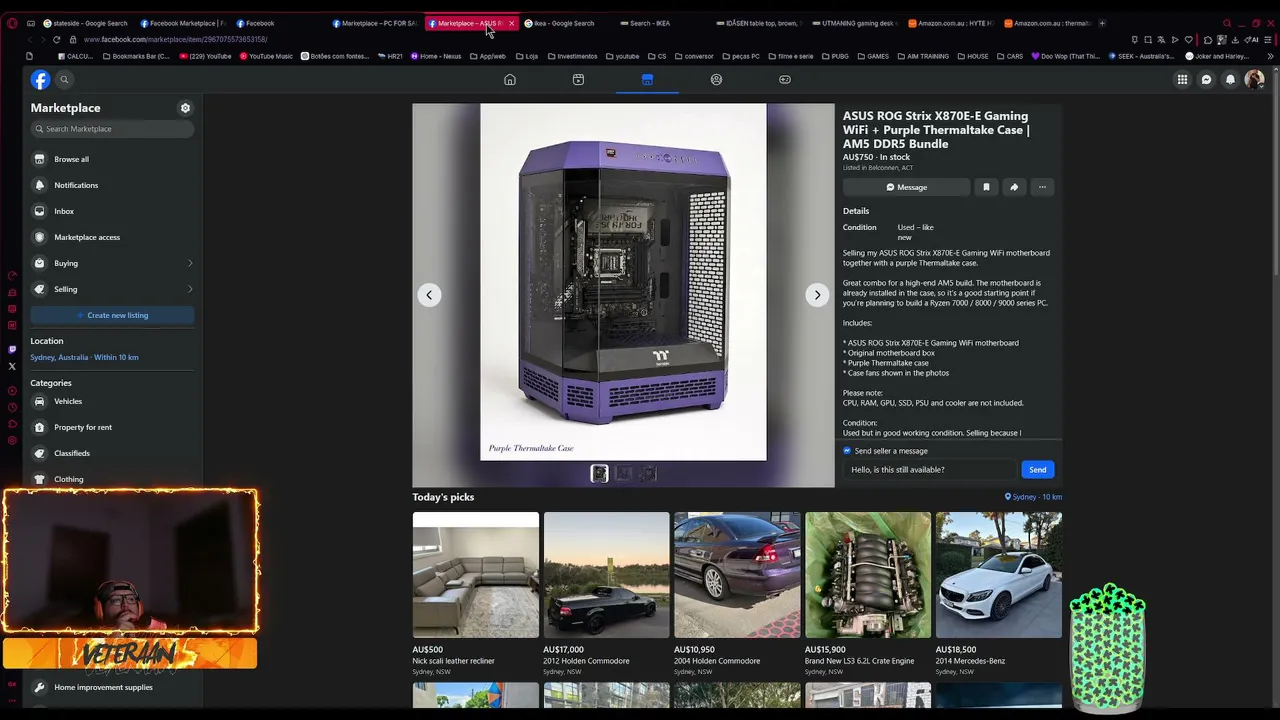Open the GAMES bookmark folder

click(x=873, y=56)
